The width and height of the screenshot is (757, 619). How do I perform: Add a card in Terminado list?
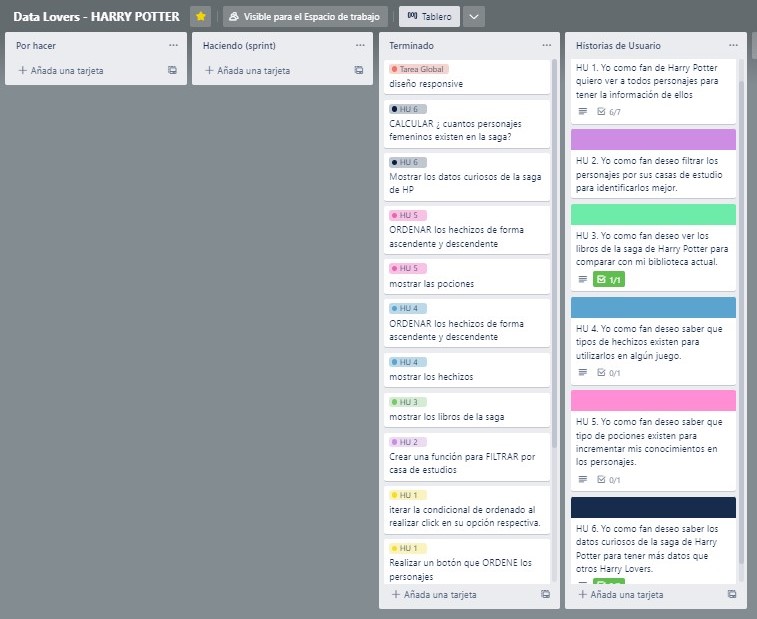pos(434,594)
